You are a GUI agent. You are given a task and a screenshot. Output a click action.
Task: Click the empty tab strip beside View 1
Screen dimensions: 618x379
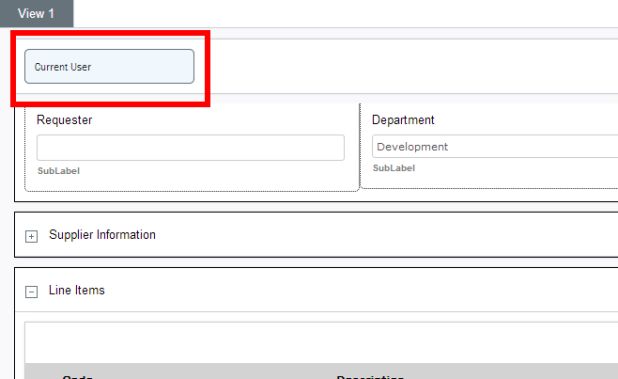tap(346, 13)
